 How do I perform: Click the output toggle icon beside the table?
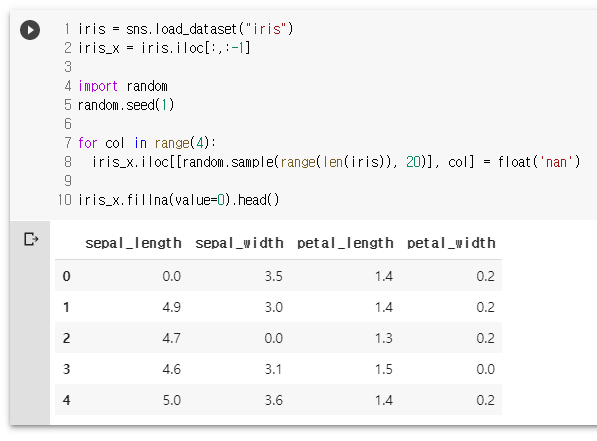pyautogui.click(x=31, y=240)
